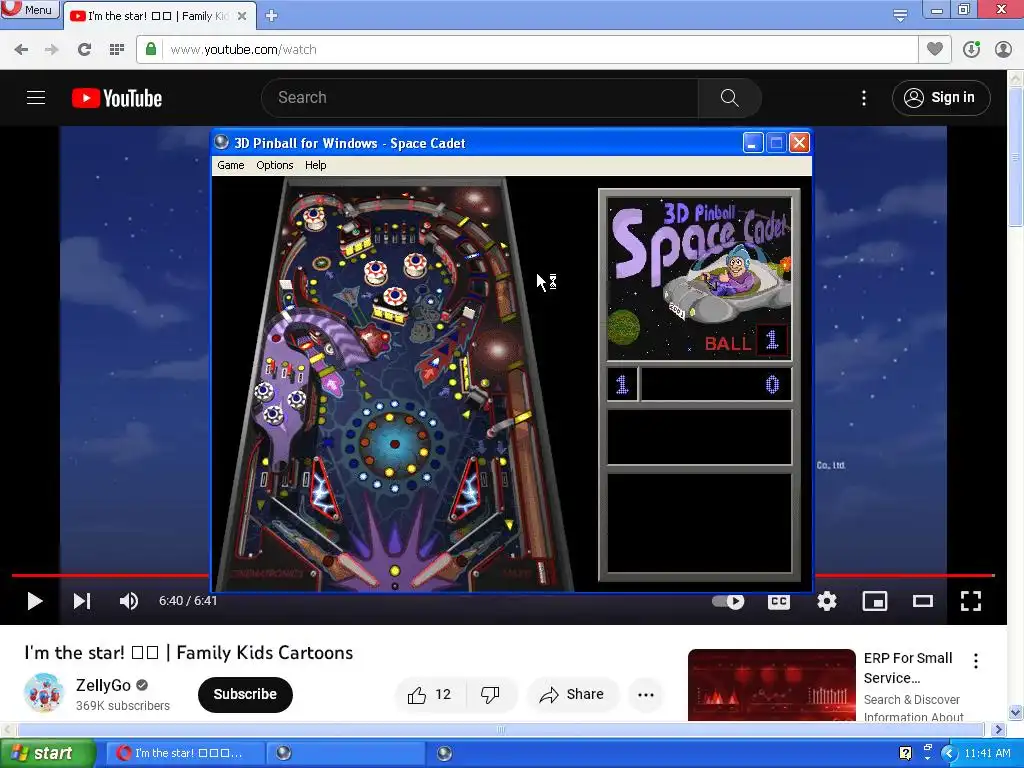Open the Options menu in 3D Pinball
The width and height of the screenshot is (1024, 768).
[274, 165]
